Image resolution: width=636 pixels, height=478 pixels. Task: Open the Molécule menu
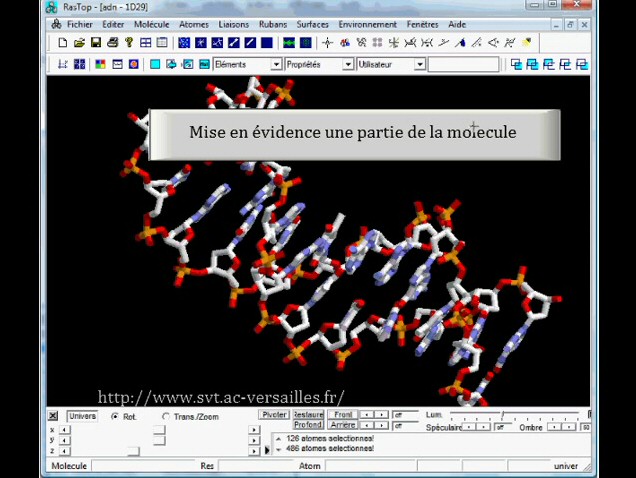[151, 24]
